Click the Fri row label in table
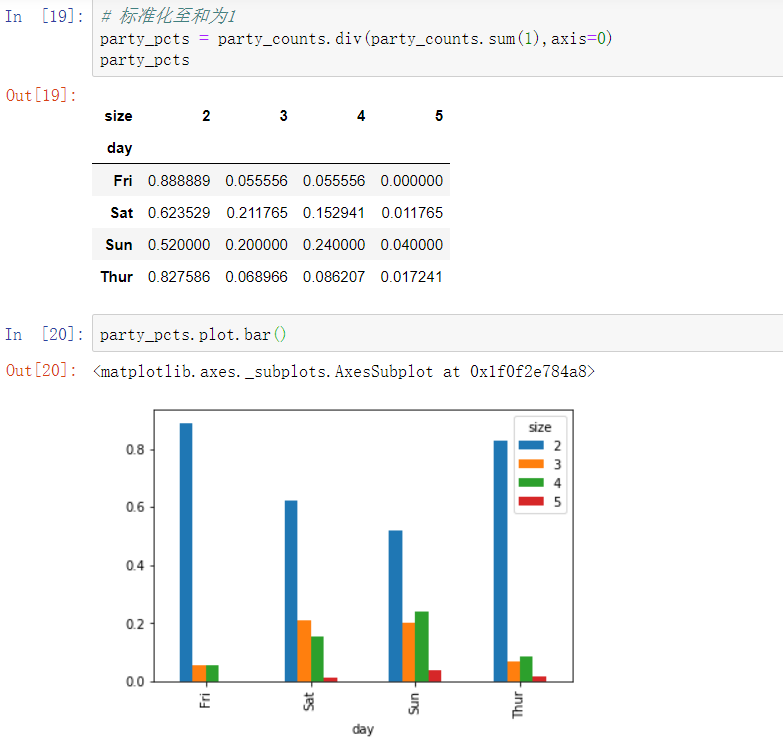 [x=122, y=180]
